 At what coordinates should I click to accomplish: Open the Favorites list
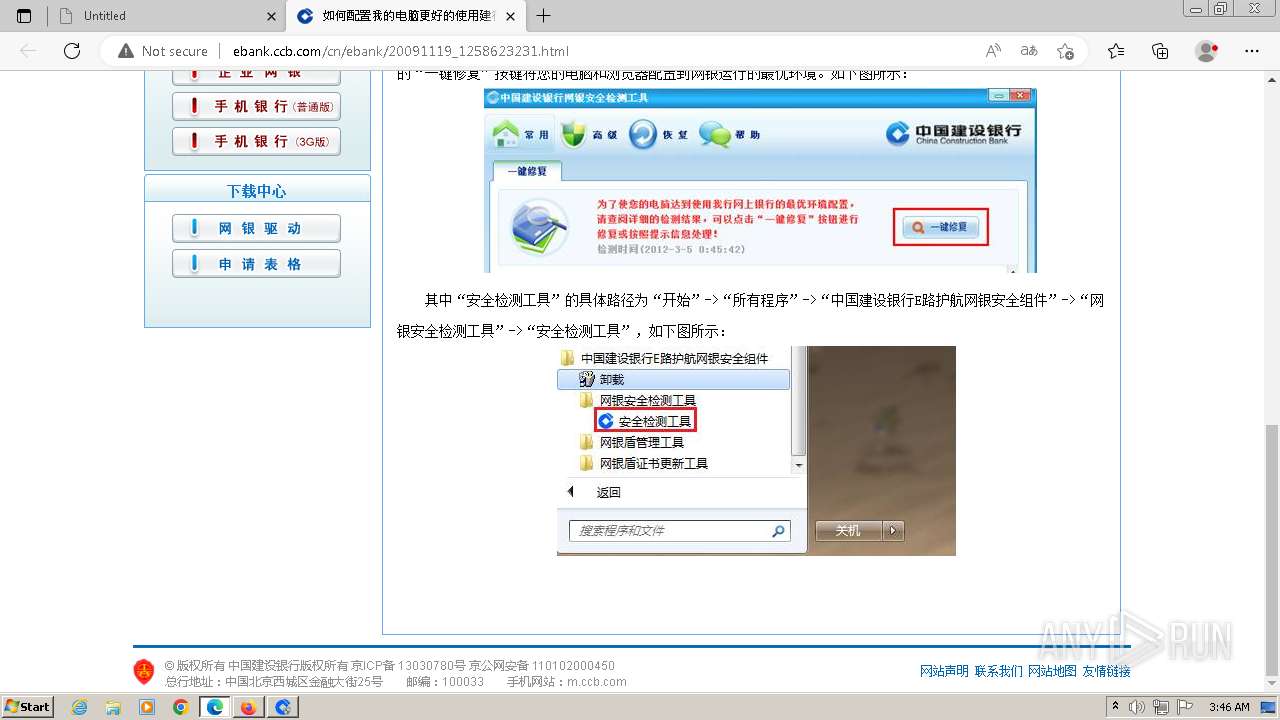[1116, 51]
